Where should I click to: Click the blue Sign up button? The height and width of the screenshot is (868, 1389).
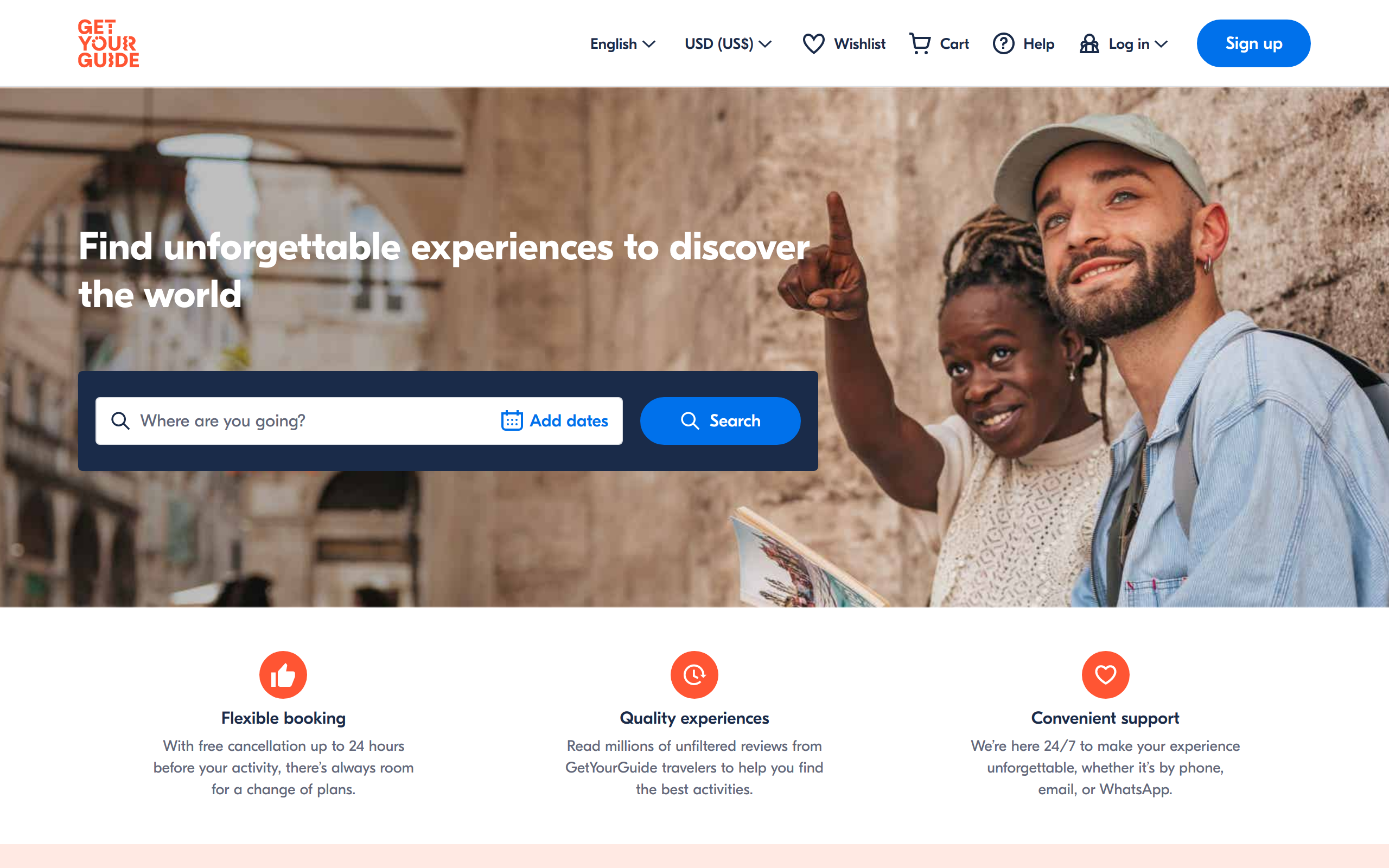tap(1253, 43)
